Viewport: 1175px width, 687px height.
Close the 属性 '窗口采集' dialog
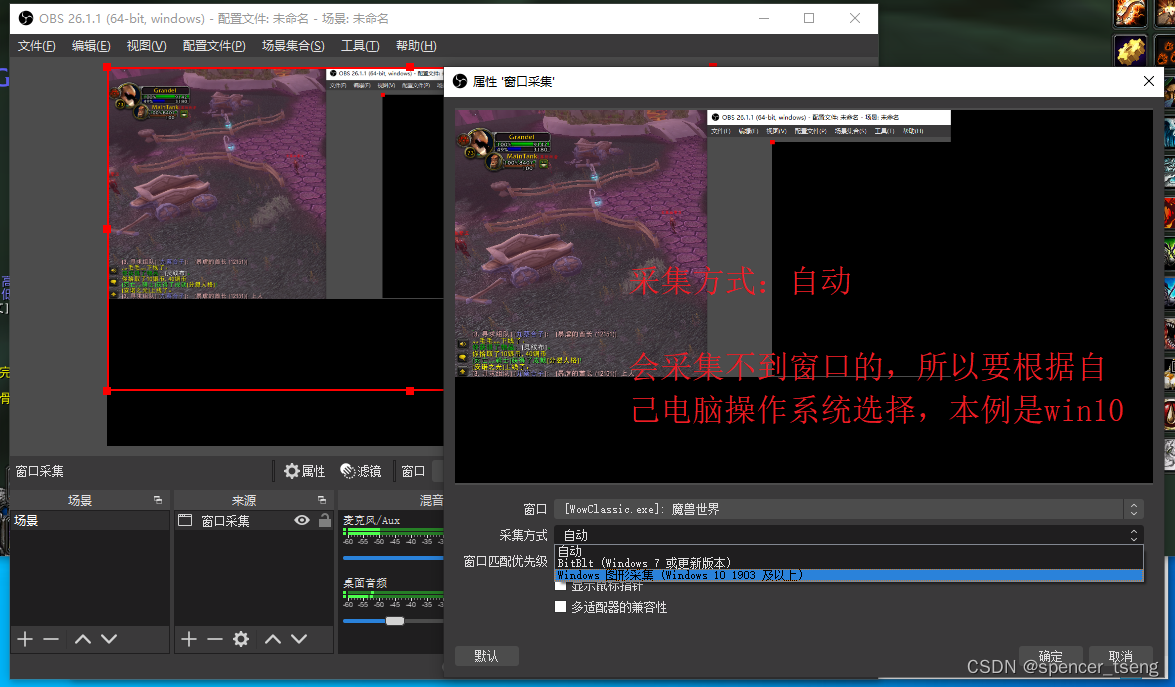(x=1148, y=81)
